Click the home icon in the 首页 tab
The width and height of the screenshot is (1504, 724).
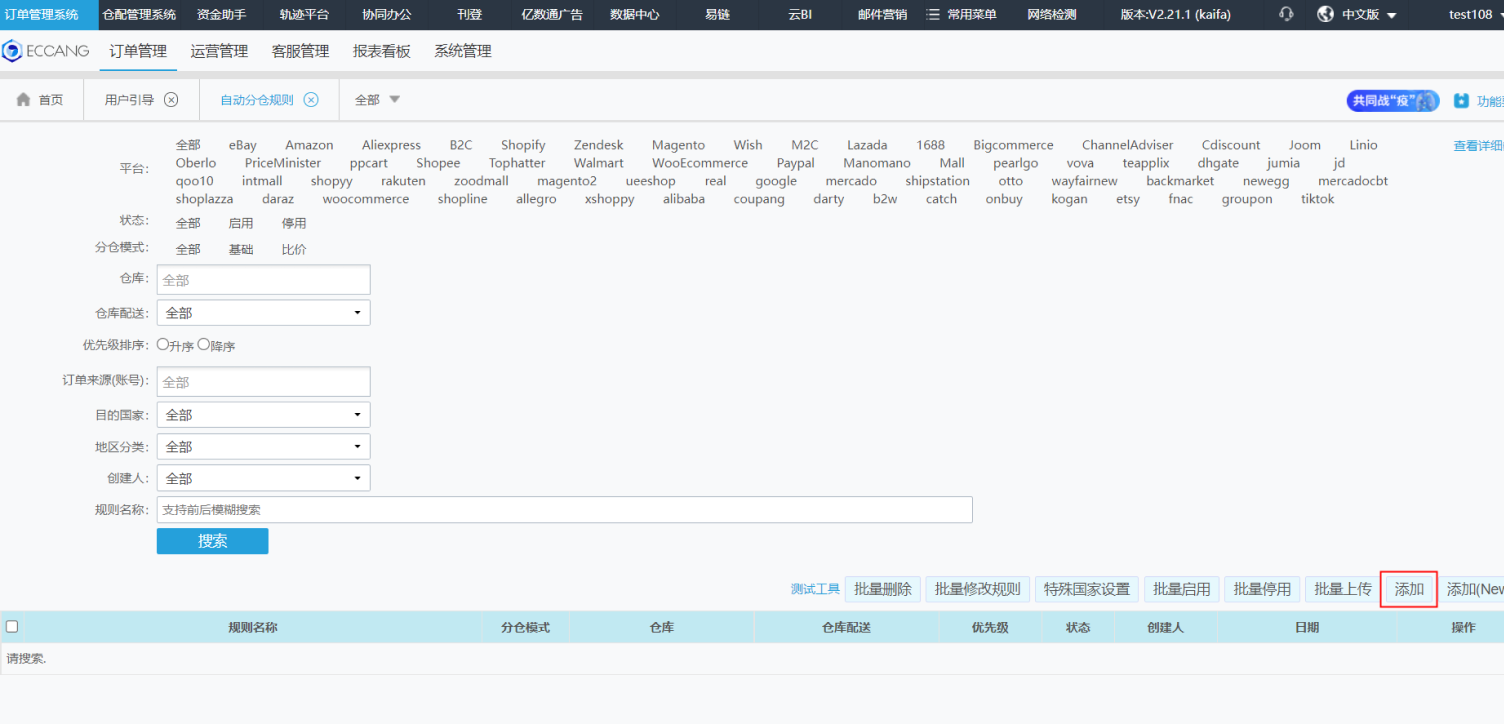point(24,100)
